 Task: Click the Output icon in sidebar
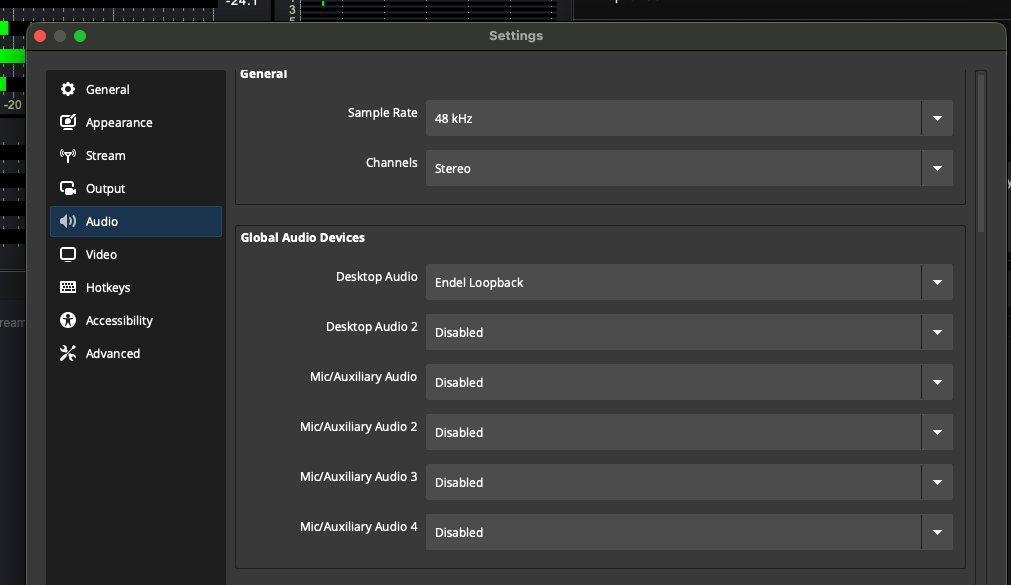[x=68, y=188]
